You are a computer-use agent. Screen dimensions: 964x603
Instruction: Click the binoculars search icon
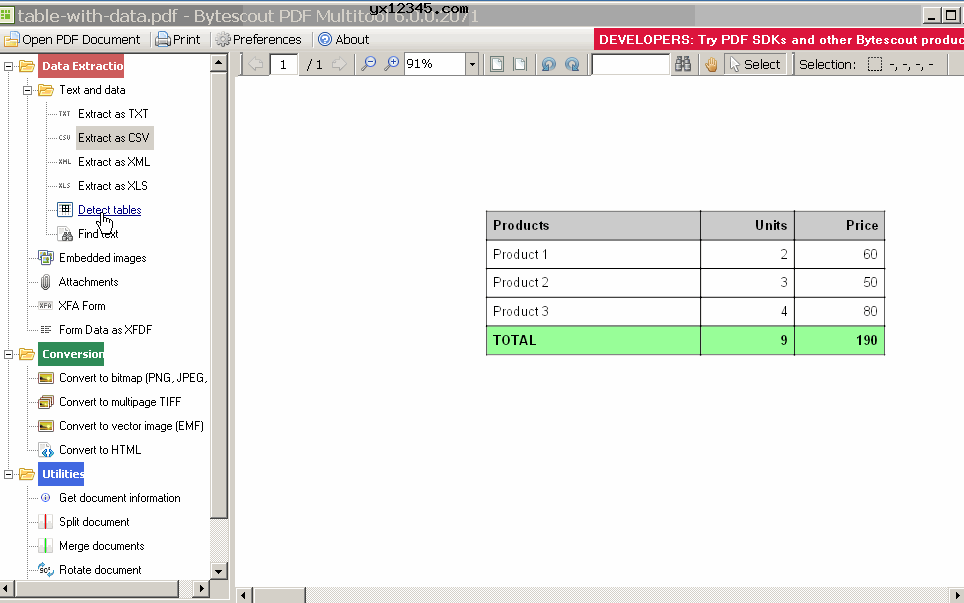point(683,64)
